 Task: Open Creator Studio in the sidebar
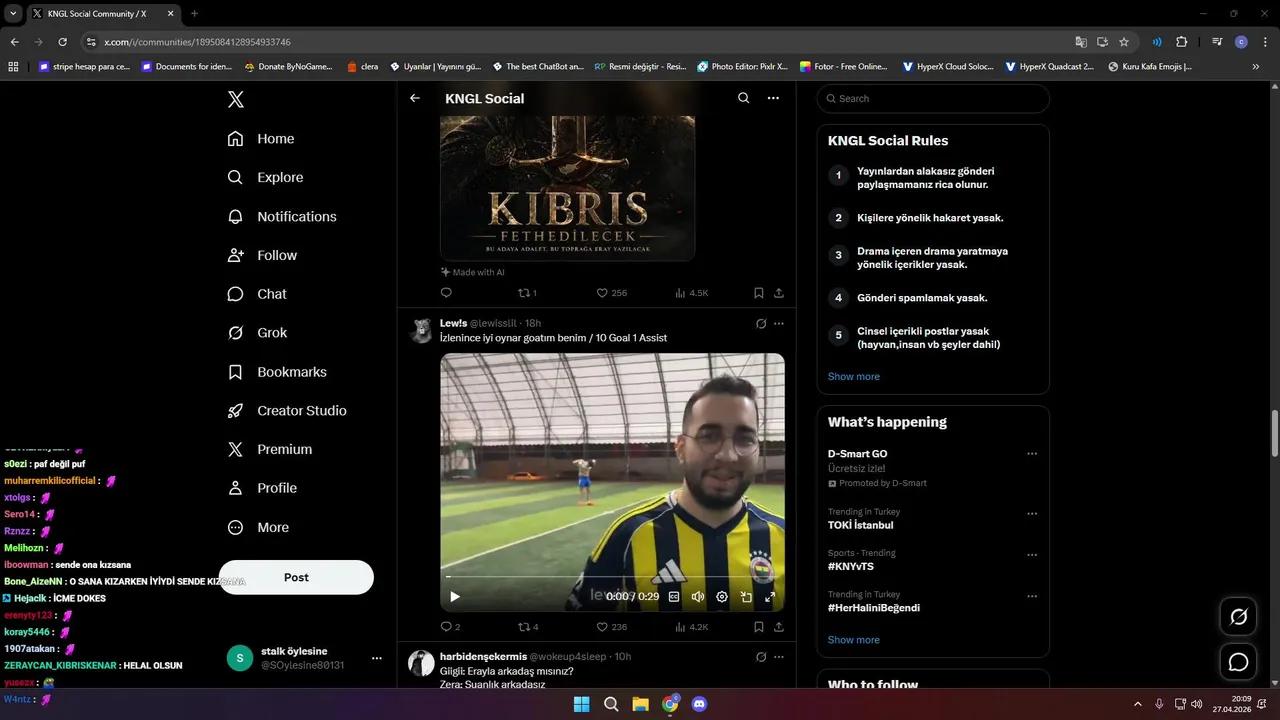[287, 411]
